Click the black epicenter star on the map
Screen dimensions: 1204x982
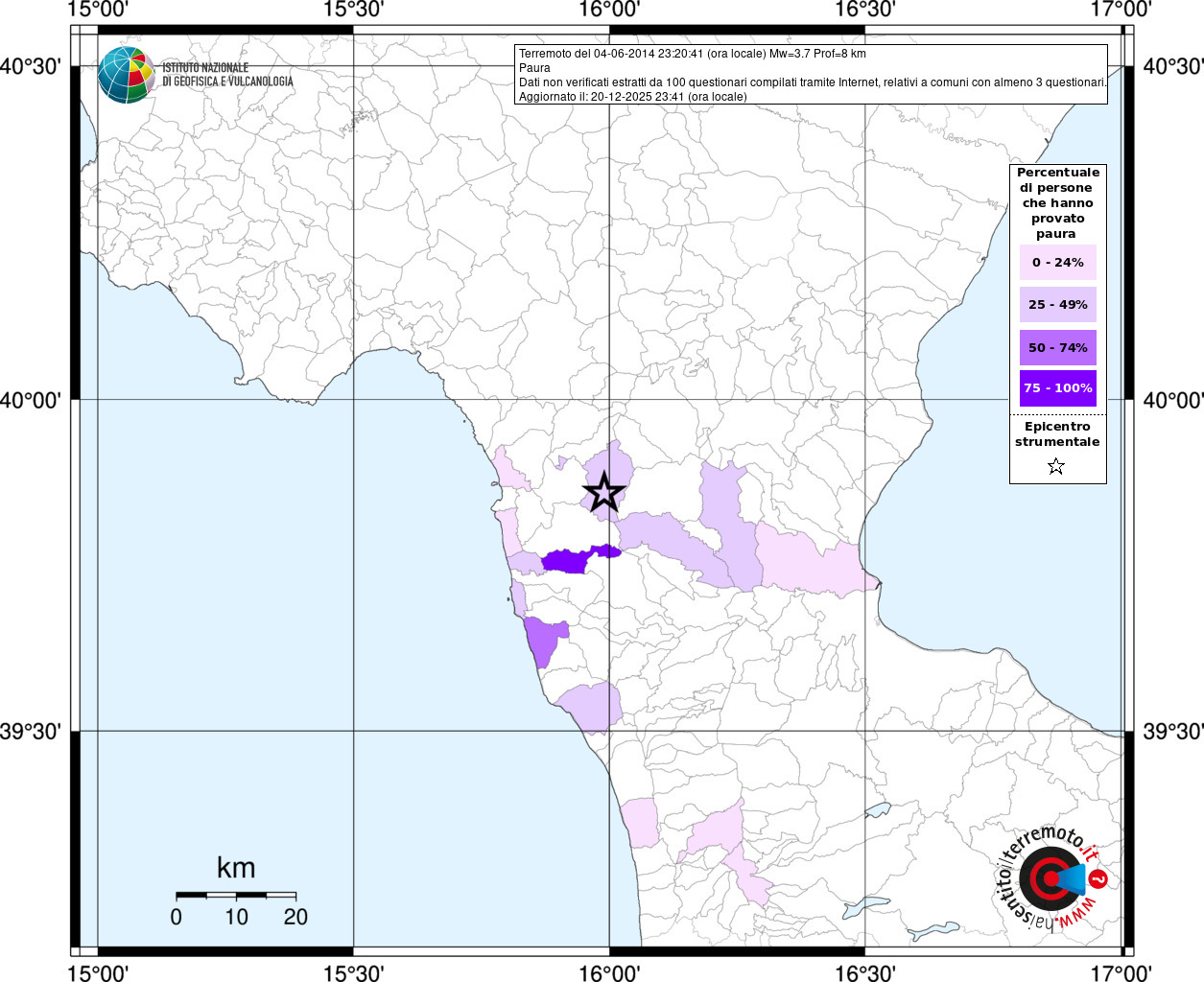click(x=604, y=492)
